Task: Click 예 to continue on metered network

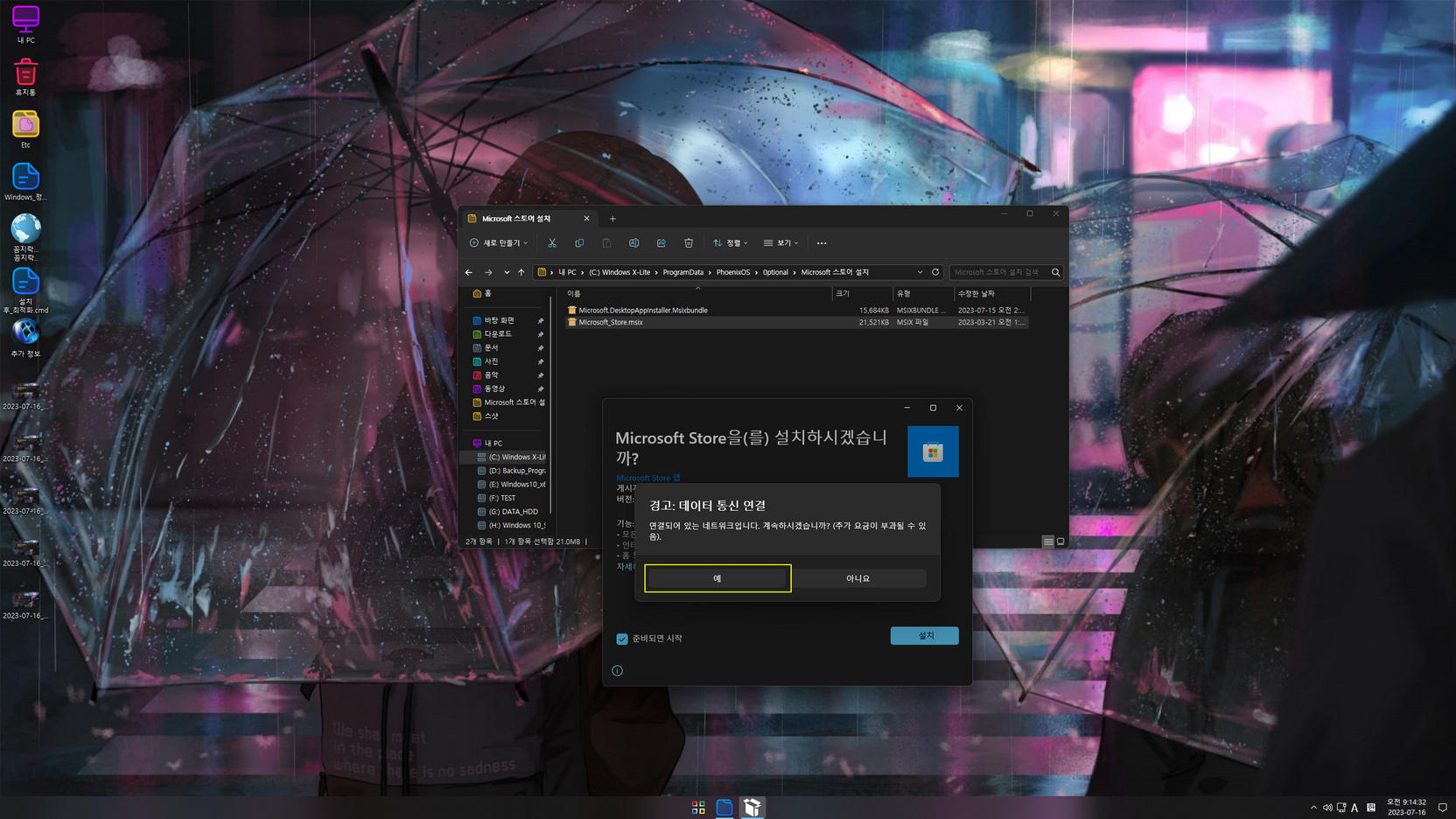Action: [x=717, y=578]
